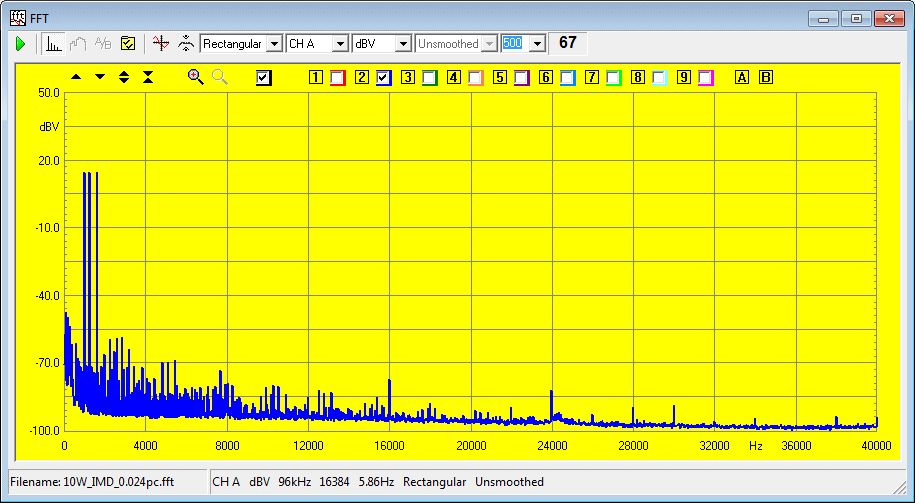Screen dimensions: 915x503
Task: Enable the purple trace 5 checkbox
Action: point(522,78)
